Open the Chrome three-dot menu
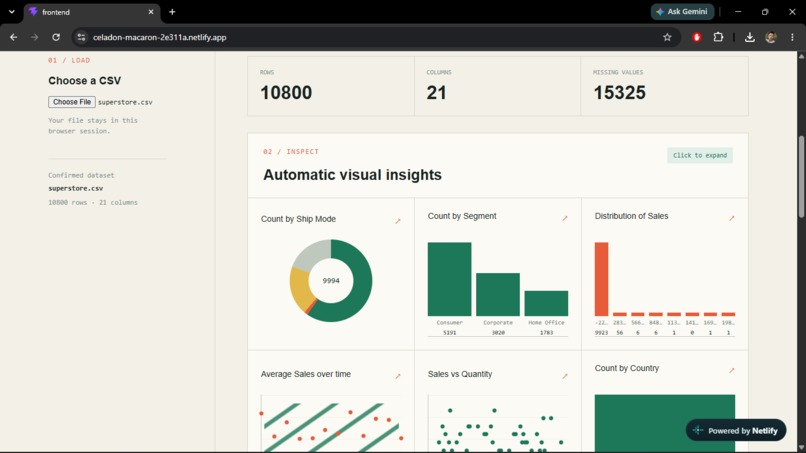The width and height of the screenshot is (806, 453). point(792,37)
